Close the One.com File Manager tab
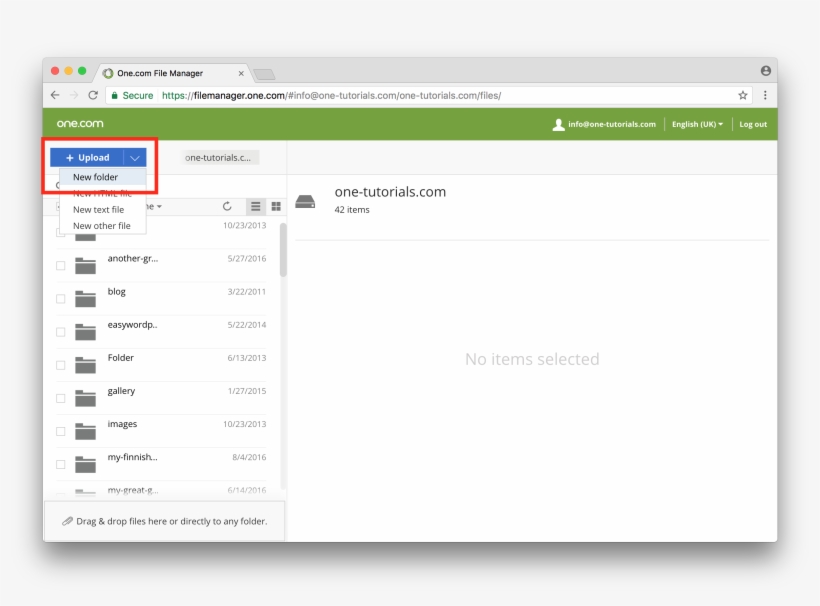Screen dimensions: 820x606 coord(241,73)
